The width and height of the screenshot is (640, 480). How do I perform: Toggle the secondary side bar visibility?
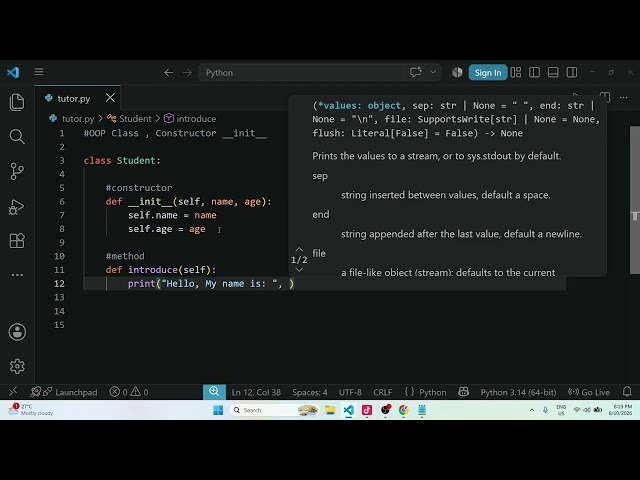point(572,72)
